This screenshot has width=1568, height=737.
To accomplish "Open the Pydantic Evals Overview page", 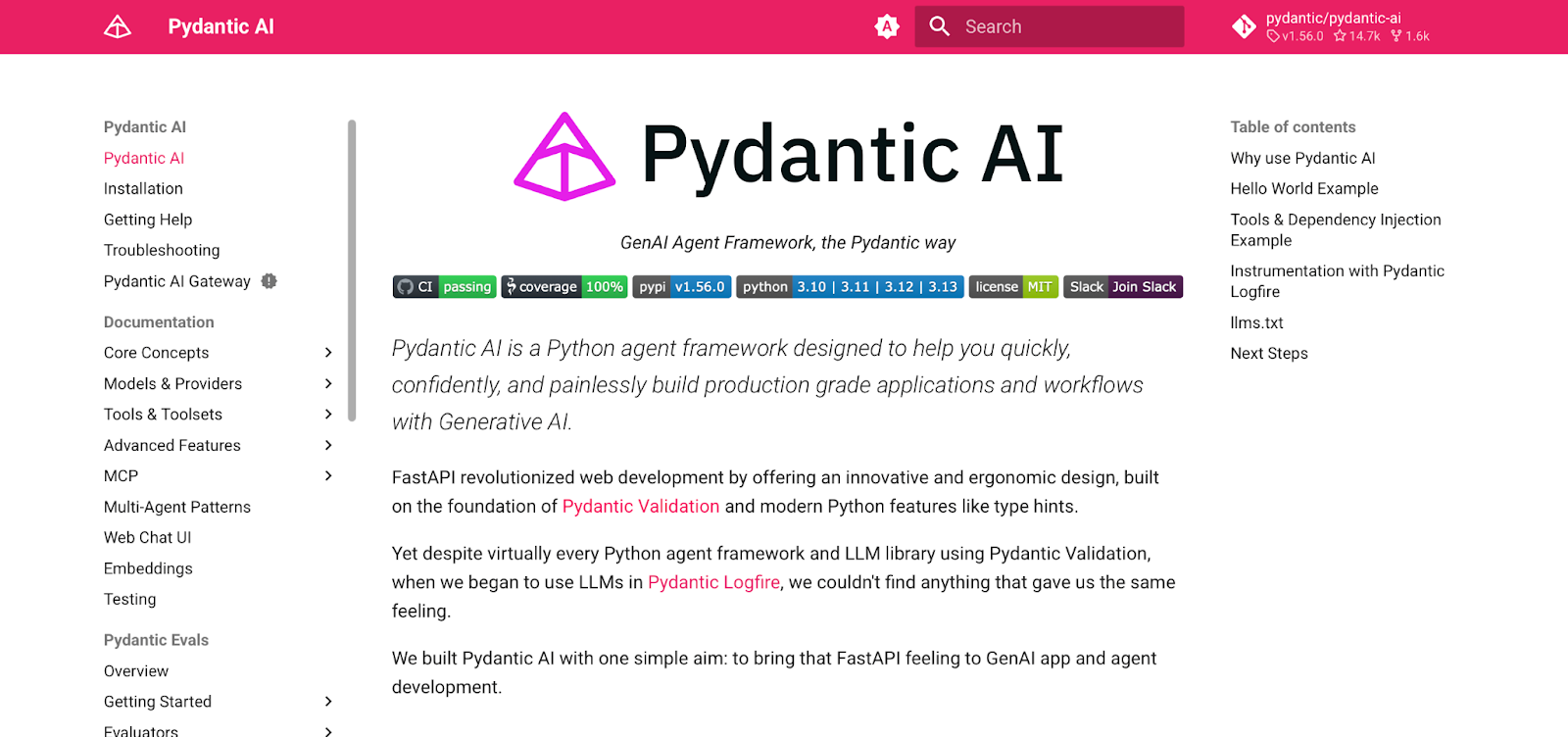I will coord(136,671).
